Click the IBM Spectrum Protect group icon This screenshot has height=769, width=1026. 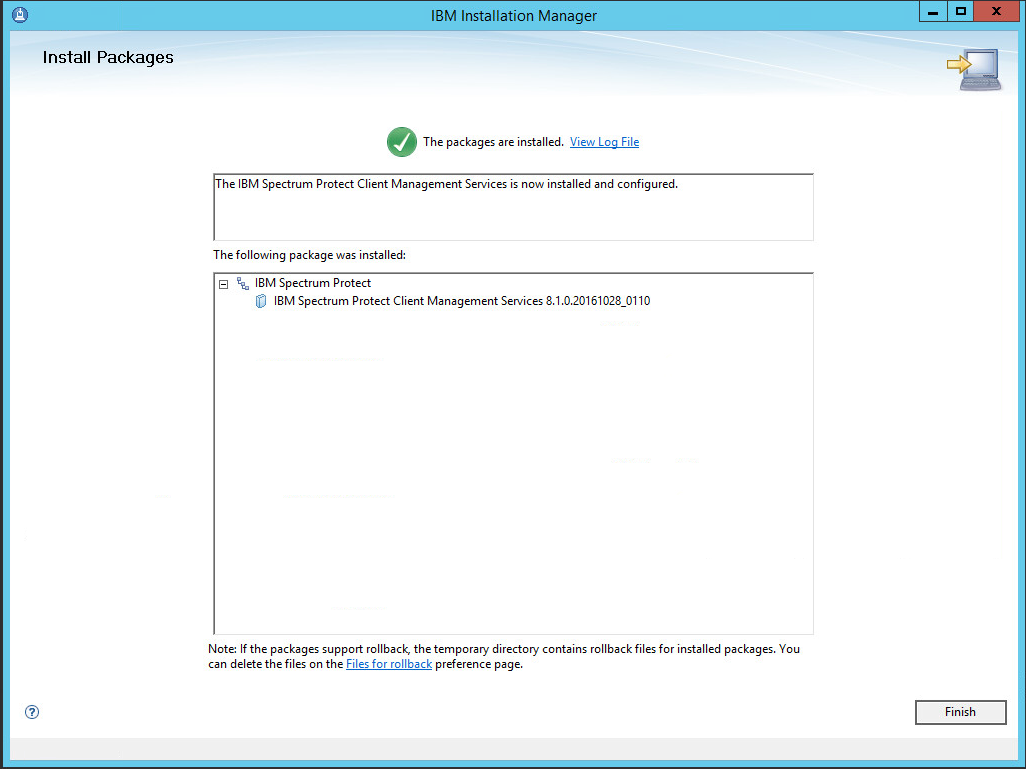click(243, 284)
